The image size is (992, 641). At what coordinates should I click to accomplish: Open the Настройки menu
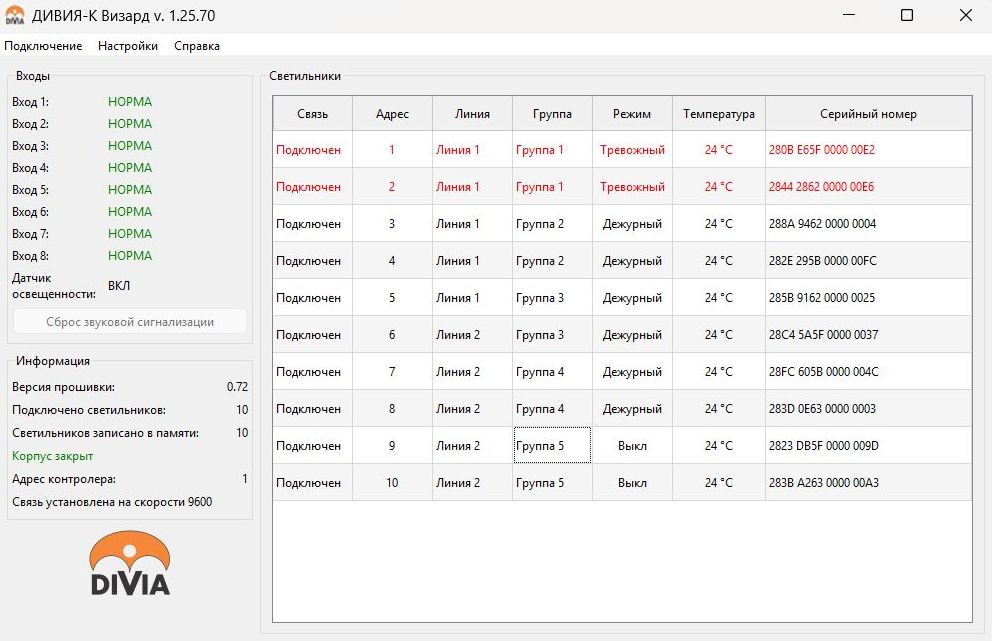click(x=128, y=46)
